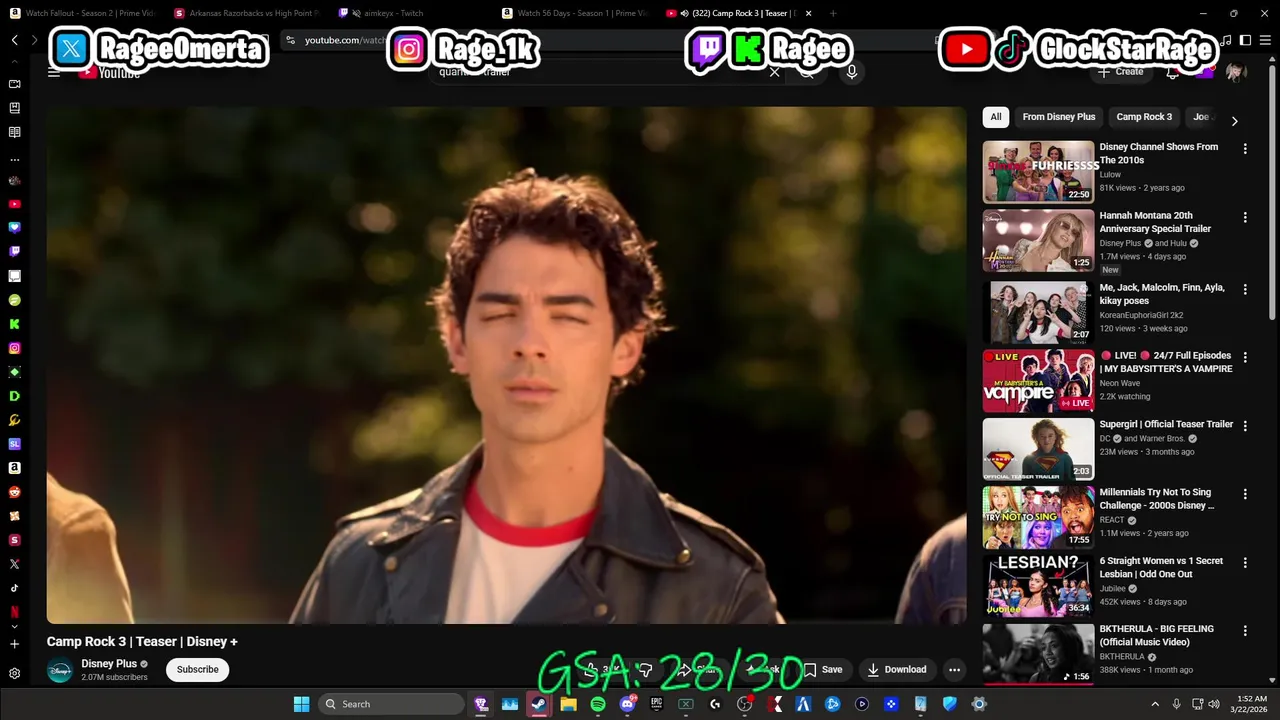Open Spotify panel in the browser sidebar

[14, 300]
